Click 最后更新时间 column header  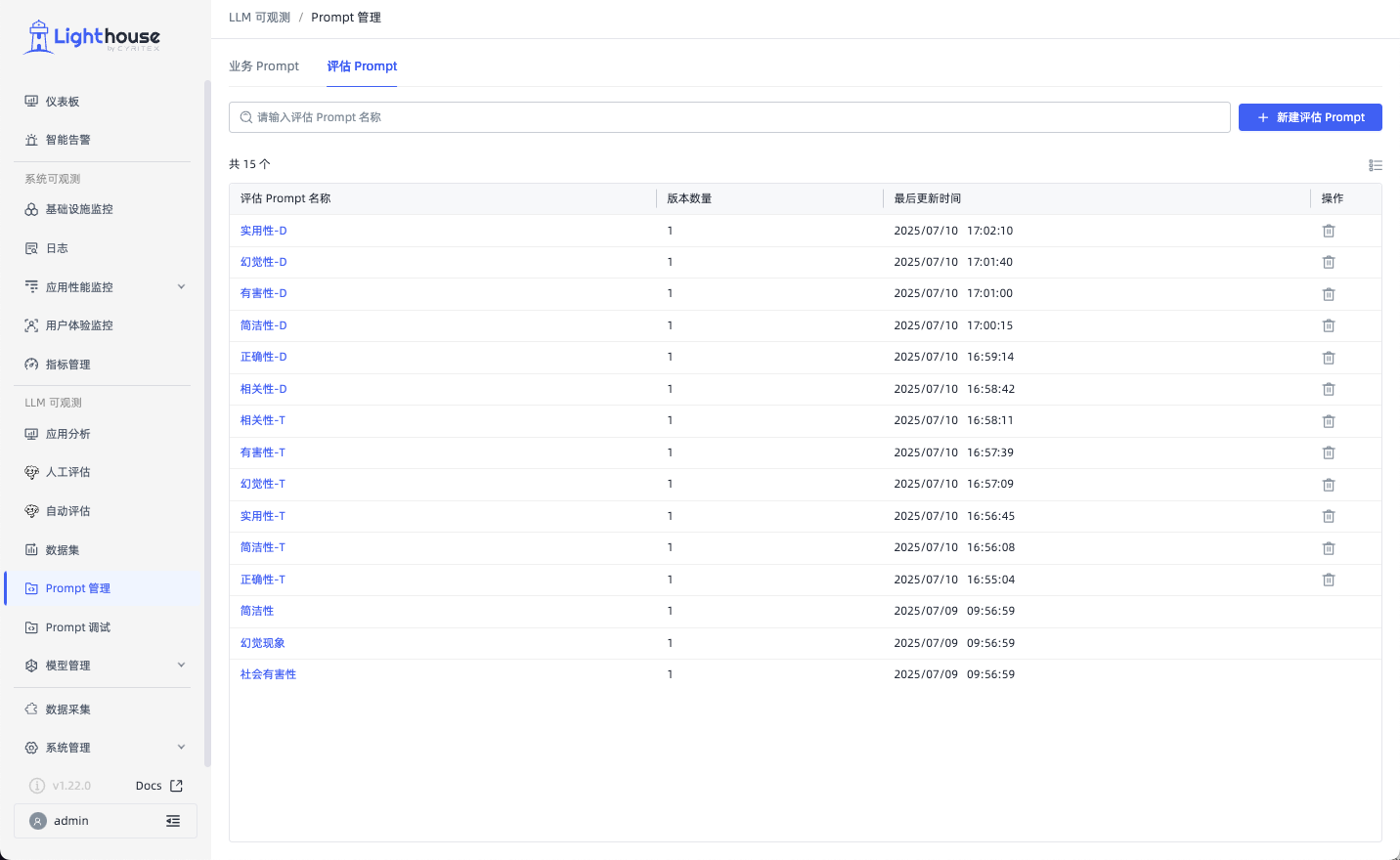pyautogui.click(x=927, y=198)
